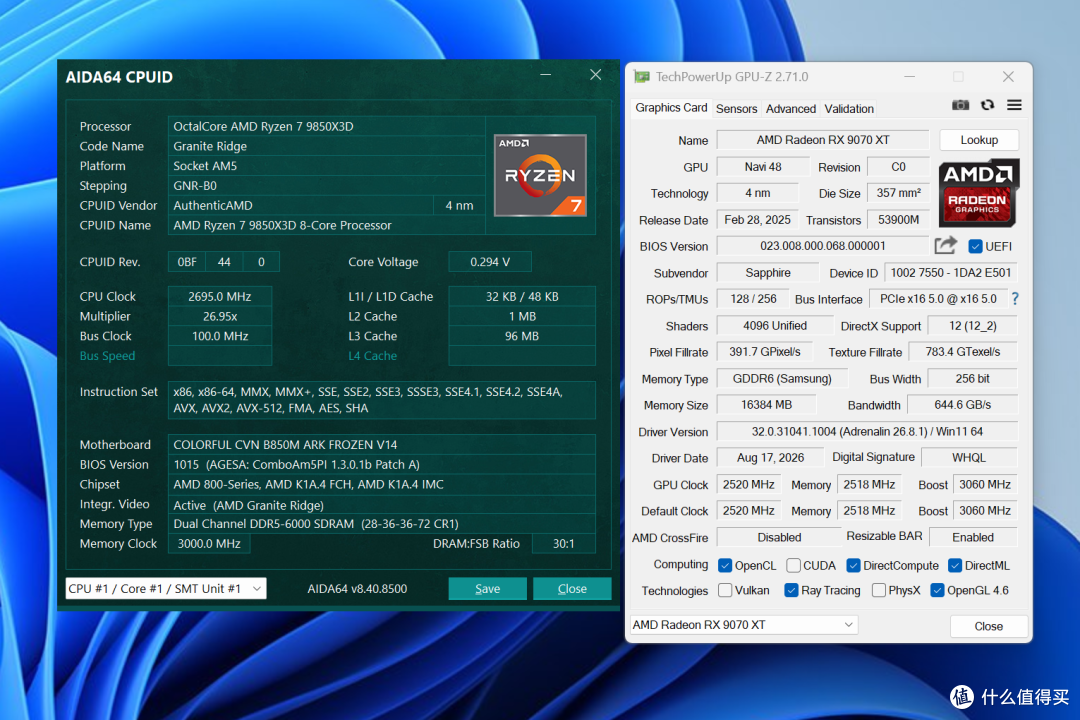Image resolution: width=1080 pixels, height=720 pixels.
Task: Switch to the Advanced tab
Action: point(791,108)
